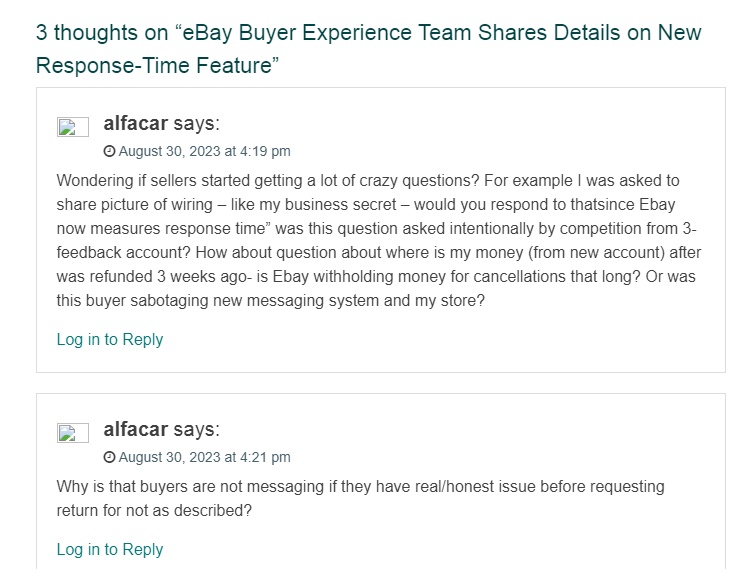Screen dimensions: 754x569
Task: Click the avatar image on the 4:21 pm comment
Action: tap(73, 433)
